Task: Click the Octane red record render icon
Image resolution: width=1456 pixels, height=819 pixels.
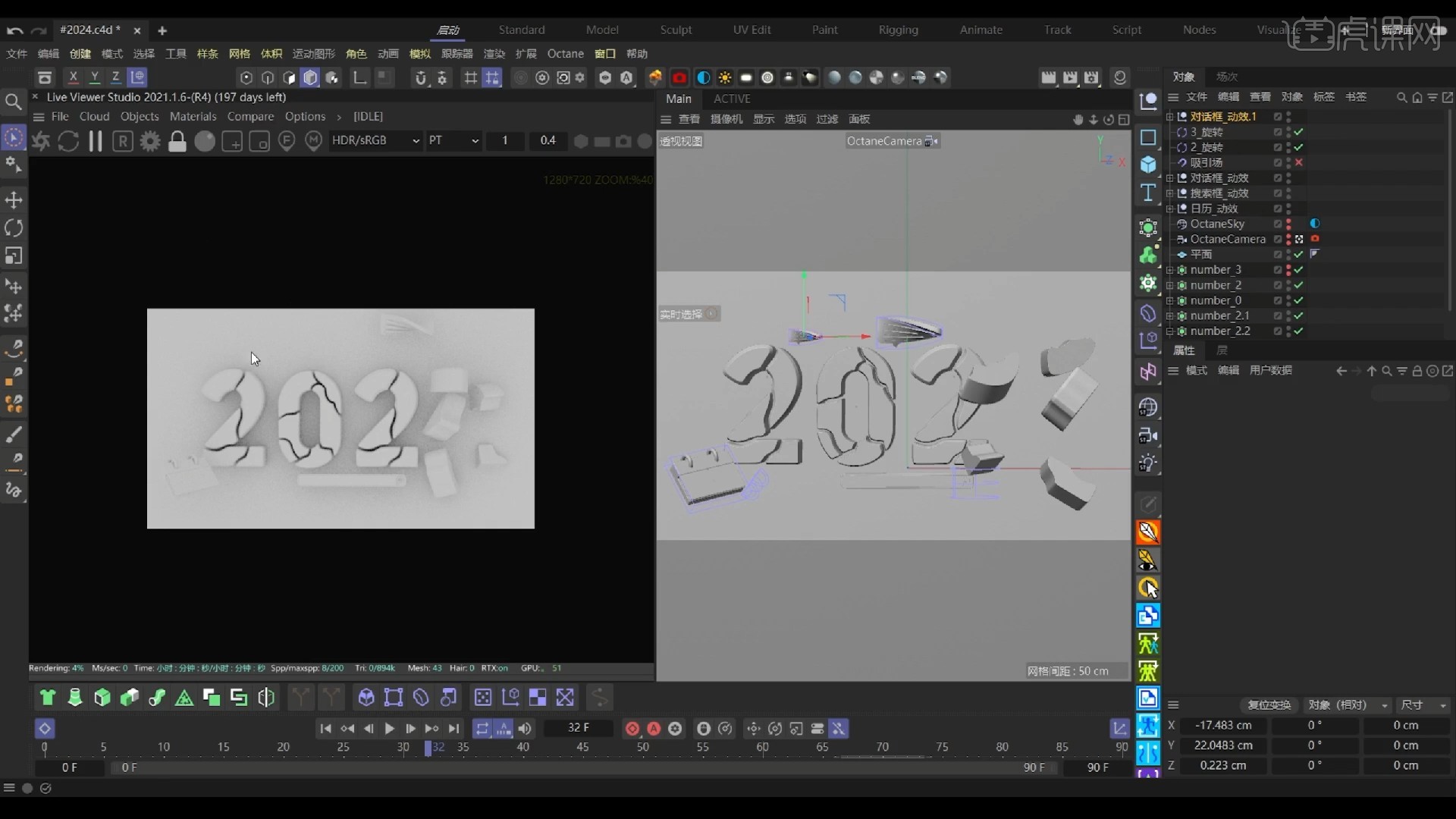Action: 679,77
